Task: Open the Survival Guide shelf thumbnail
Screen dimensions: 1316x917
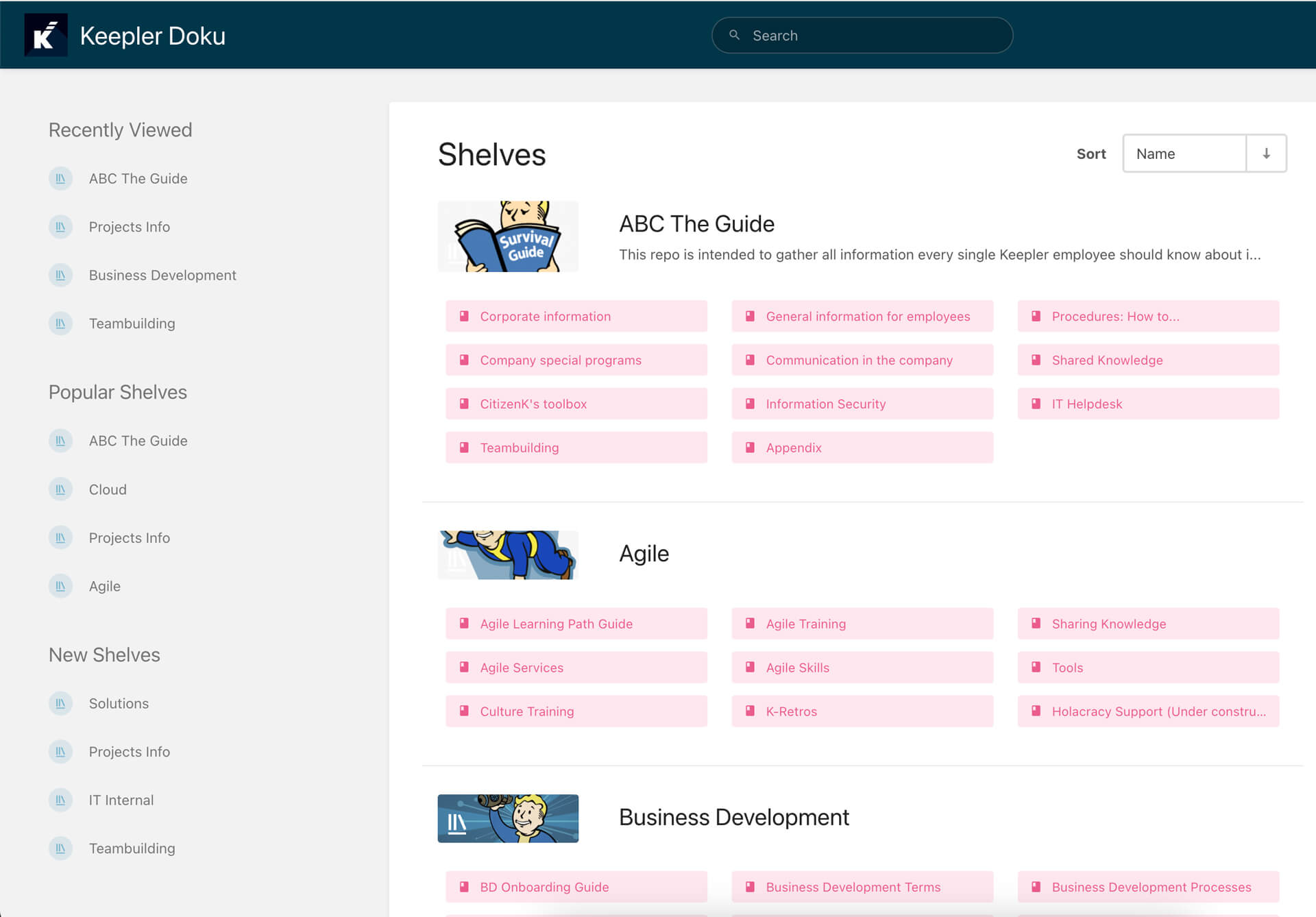Action: coord(508,236)
